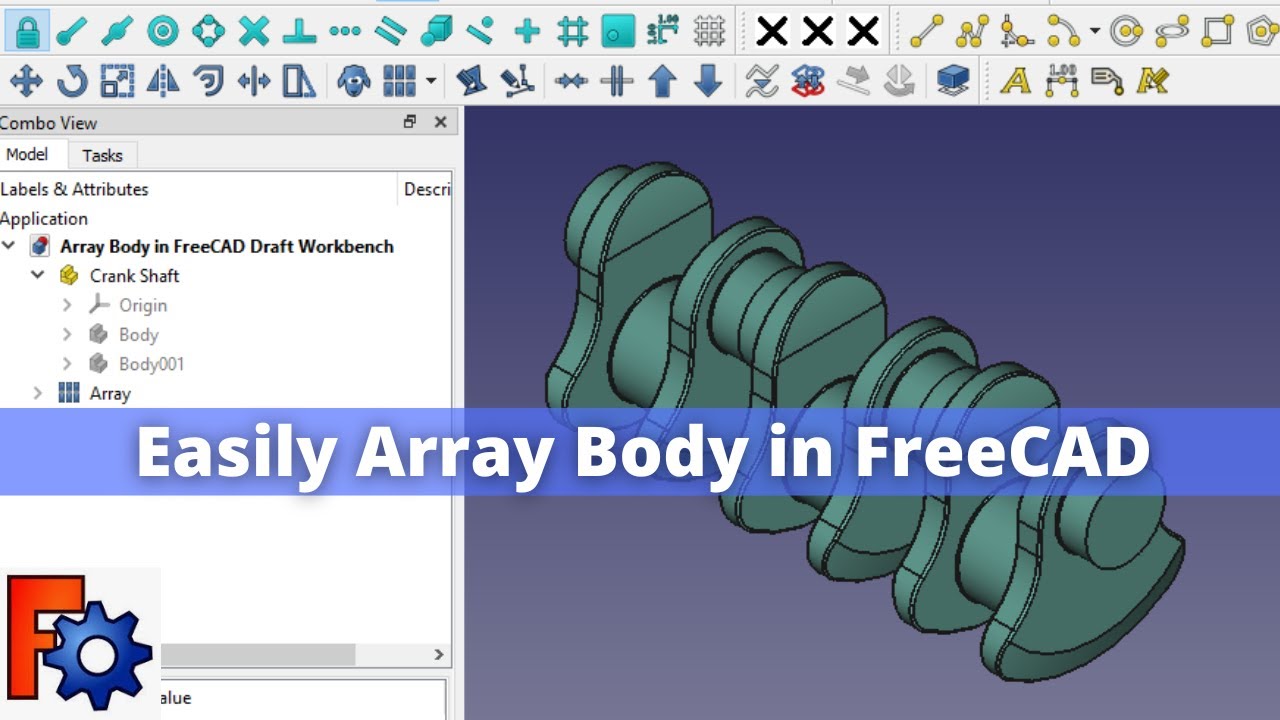Viewport: 1280px width, 720px height.
Task: Collapse the Crank Shaft node
Action: pyautogui.click(x=38, y=275)
